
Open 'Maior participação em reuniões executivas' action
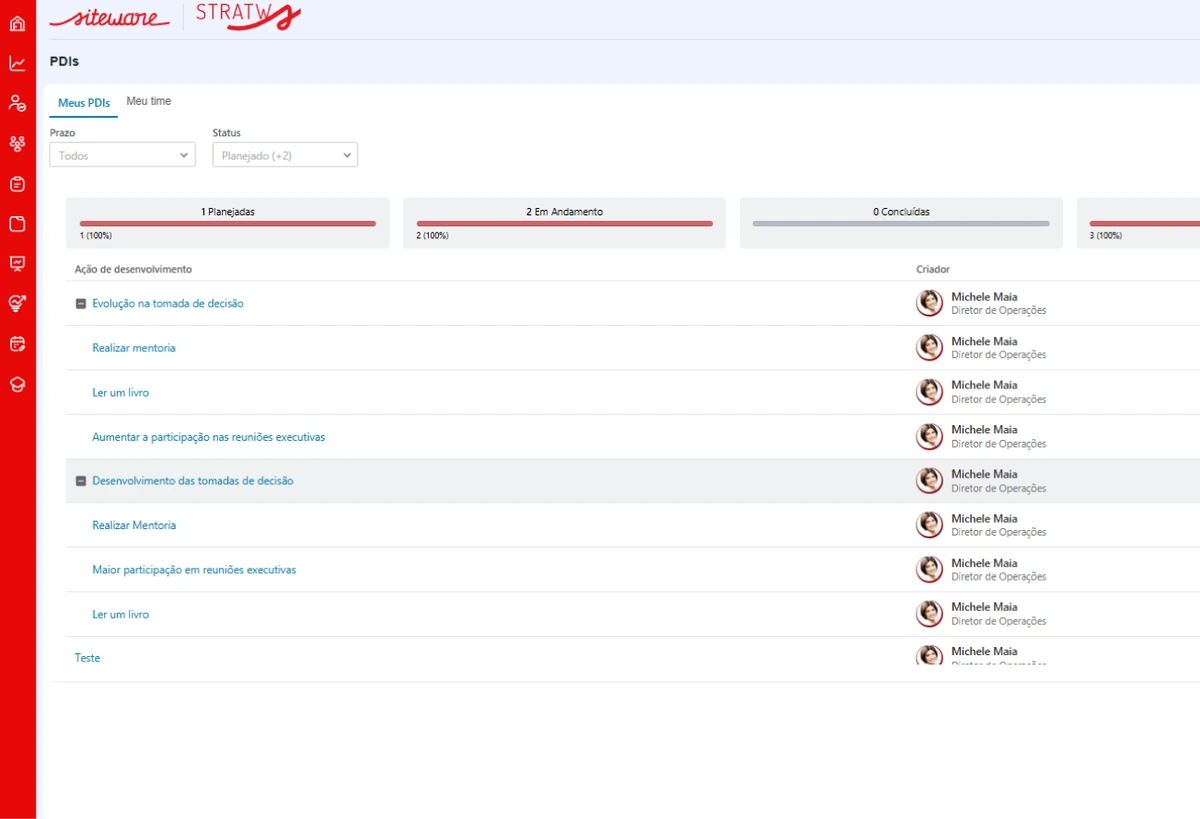[194, 570]
